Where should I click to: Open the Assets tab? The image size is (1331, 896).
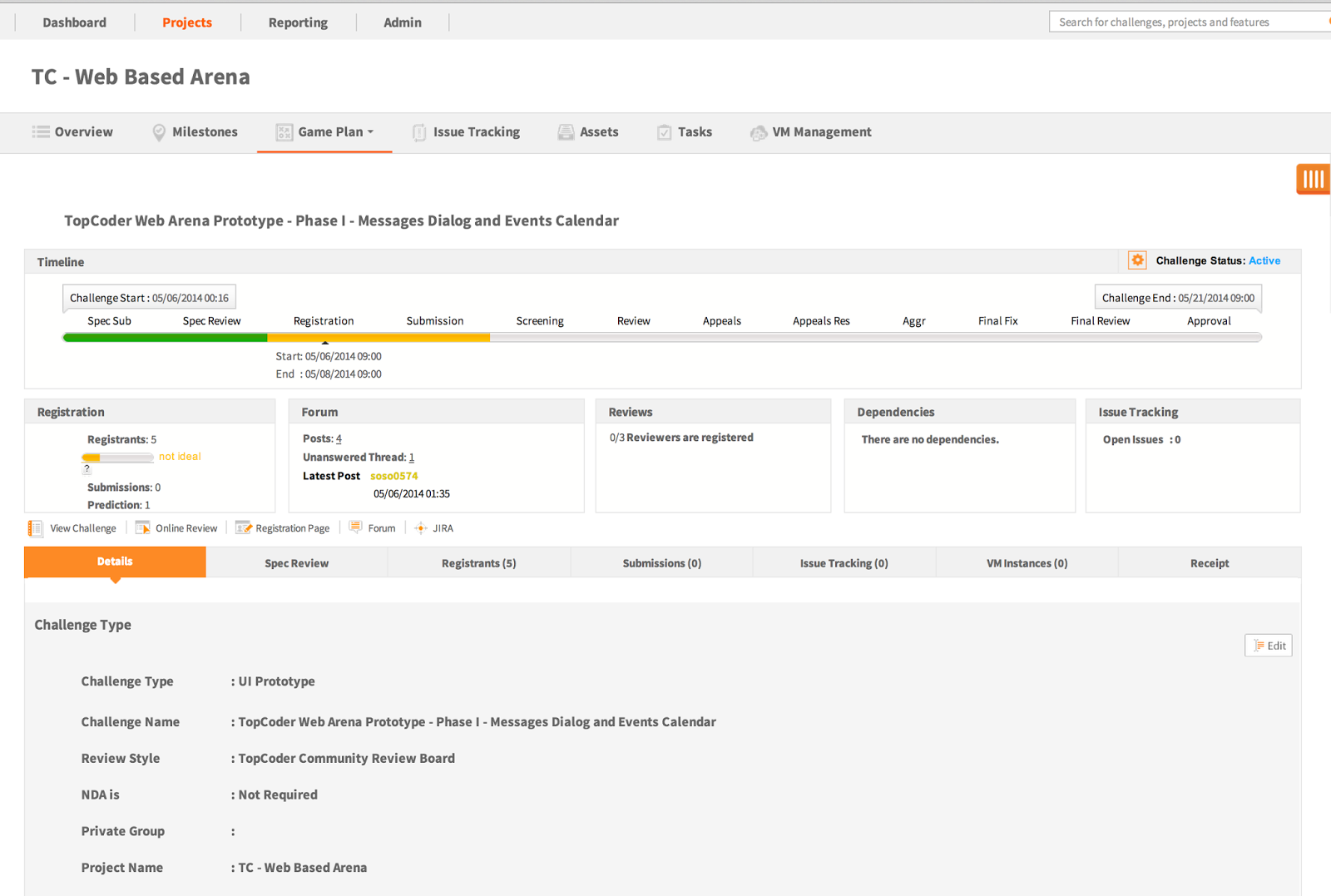588,132
